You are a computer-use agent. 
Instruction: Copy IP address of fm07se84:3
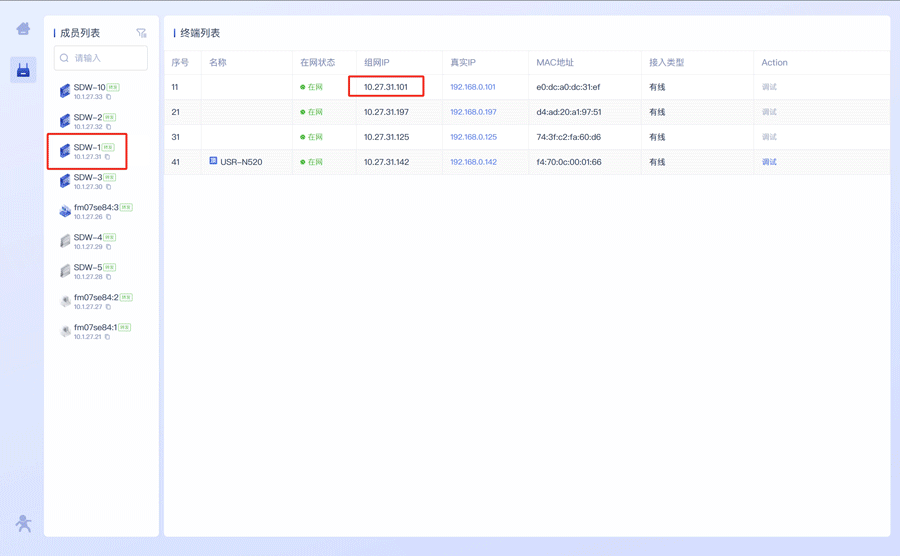[x=108, y=217]
